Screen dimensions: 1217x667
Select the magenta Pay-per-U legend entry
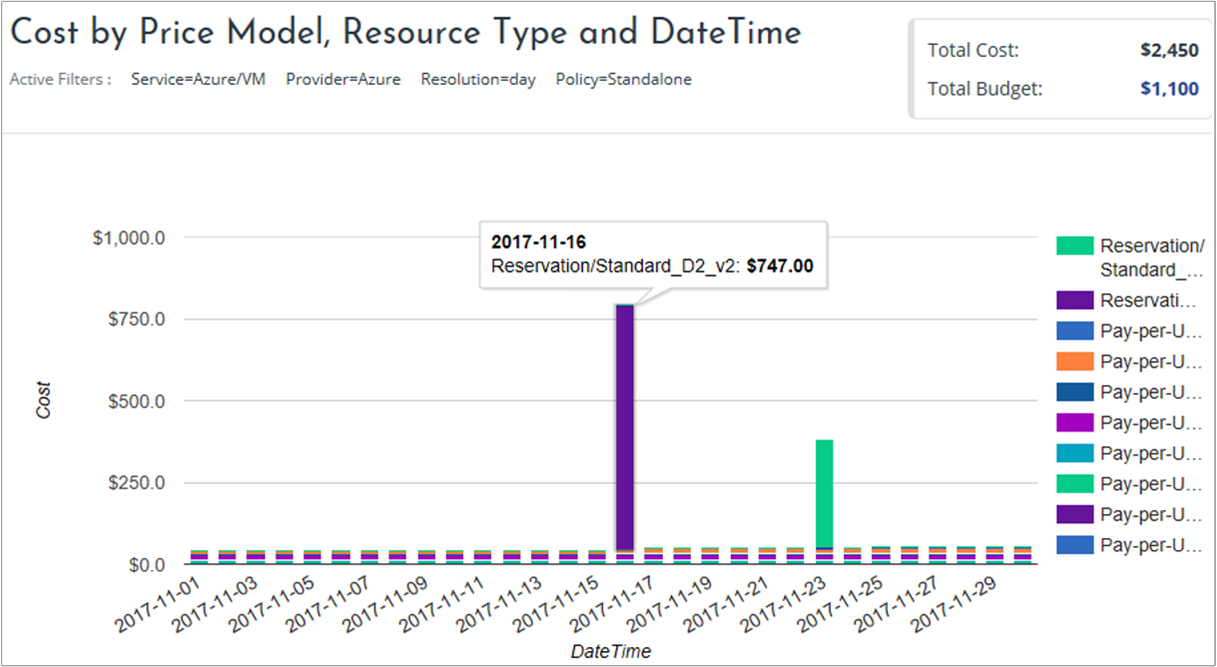[1130, 422]
